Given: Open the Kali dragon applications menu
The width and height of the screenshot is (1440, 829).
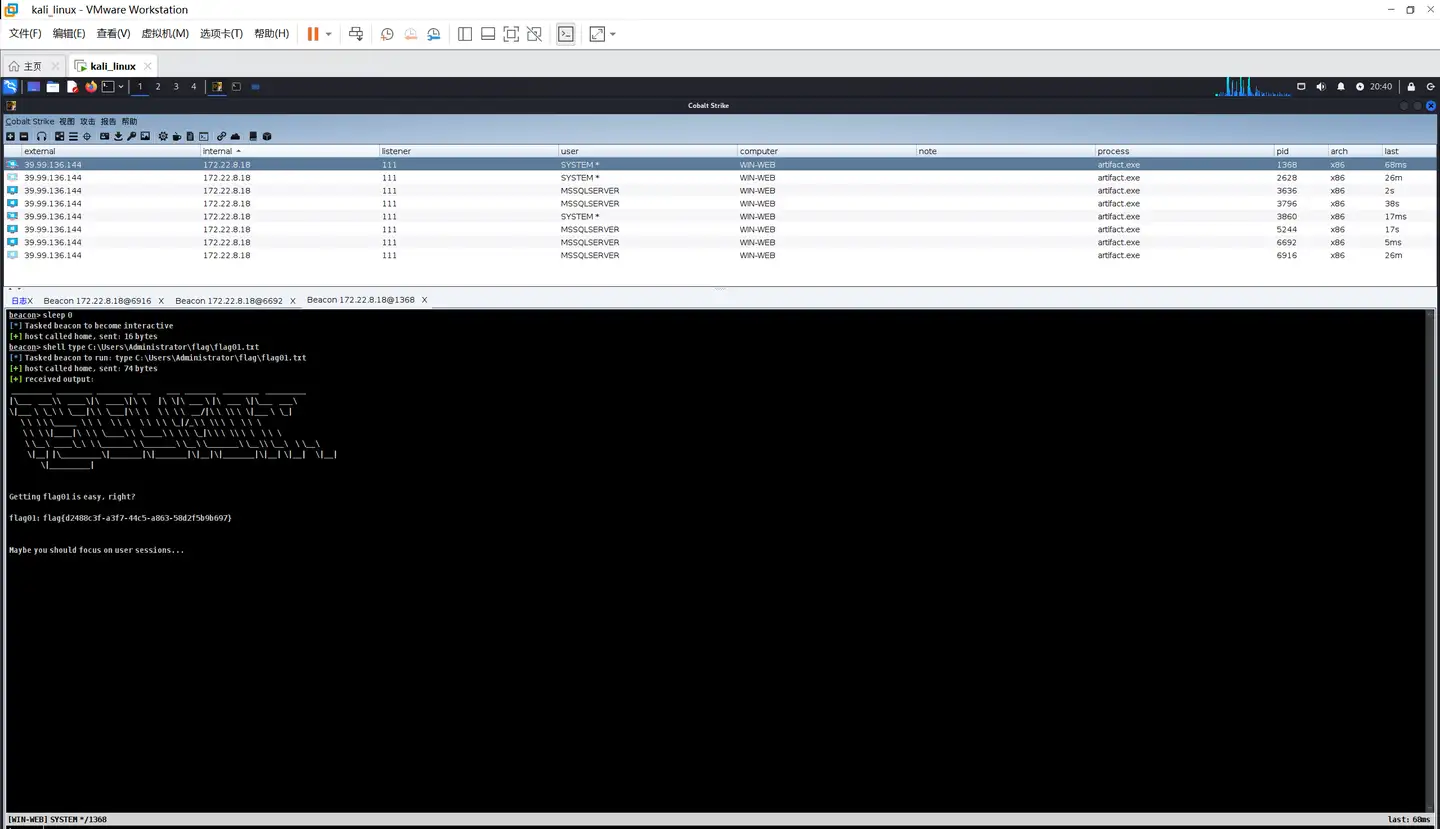Looking at the screenshot, I should click(10, 87).
